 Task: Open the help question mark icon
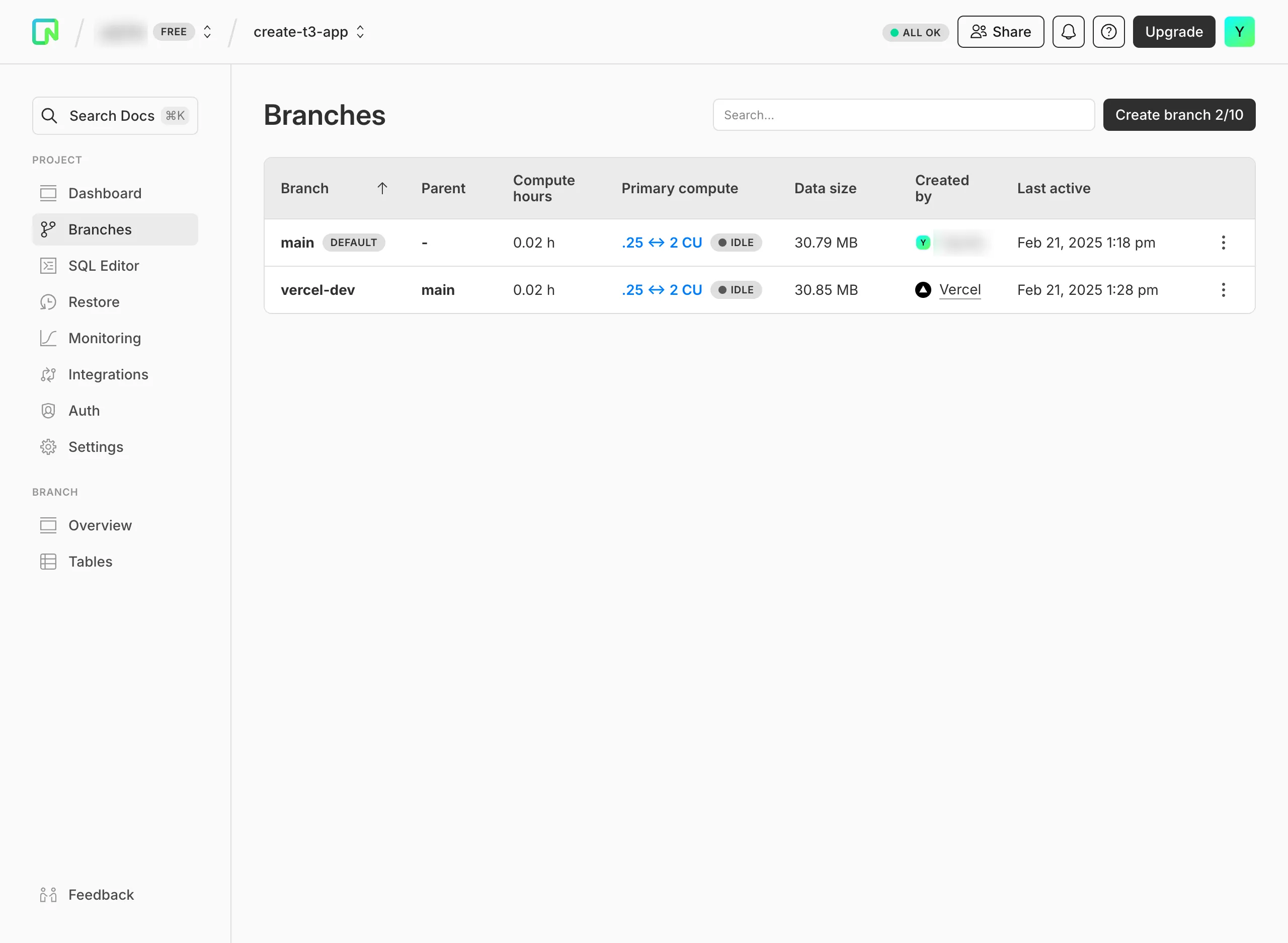point(1108,31)
